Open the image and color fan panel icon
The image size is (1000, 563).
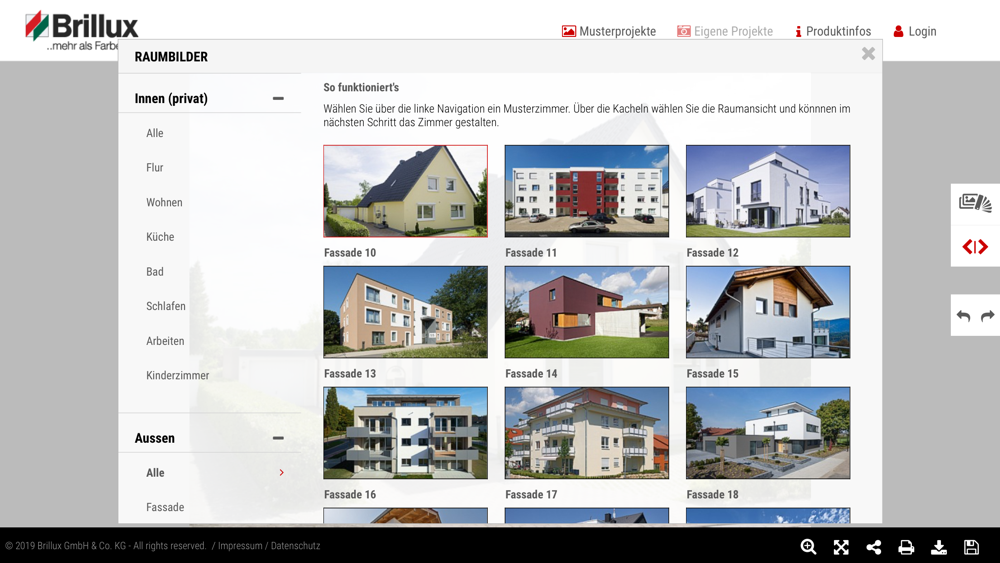[975, 203]
